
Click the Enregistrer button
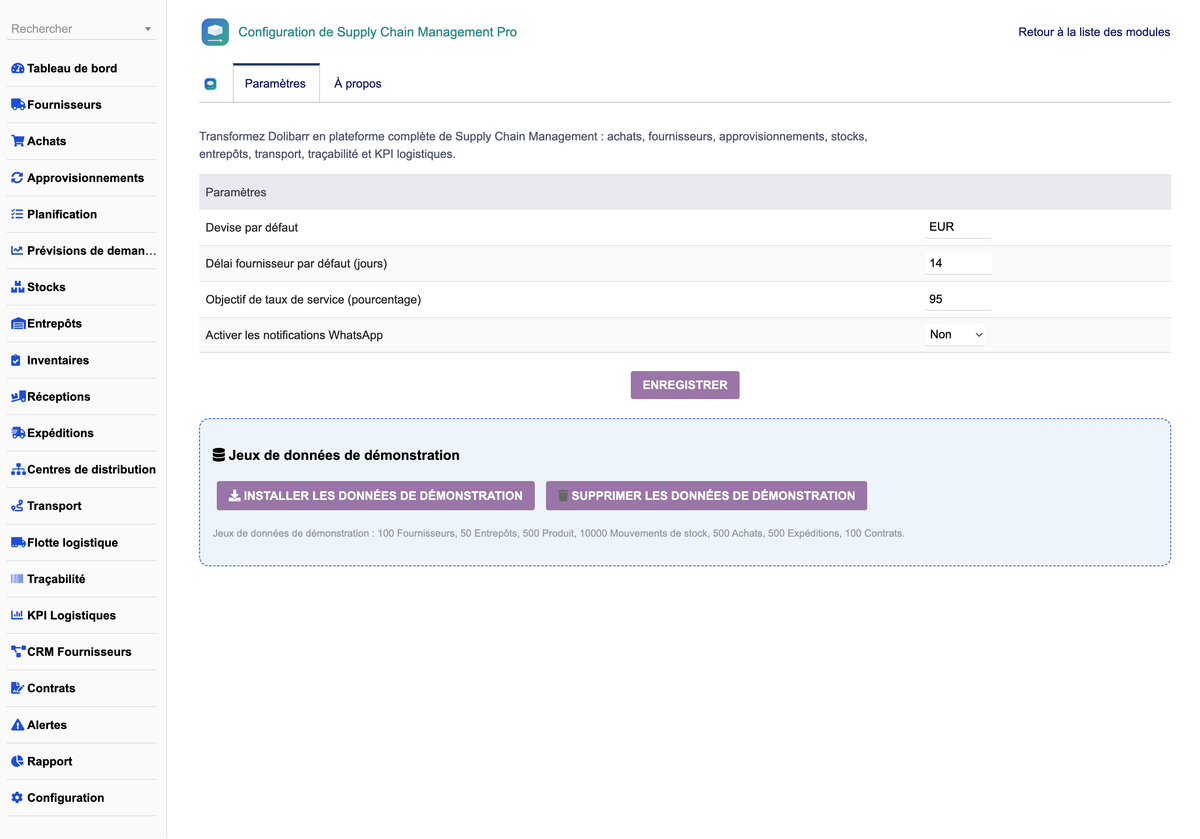click(685, 385)
